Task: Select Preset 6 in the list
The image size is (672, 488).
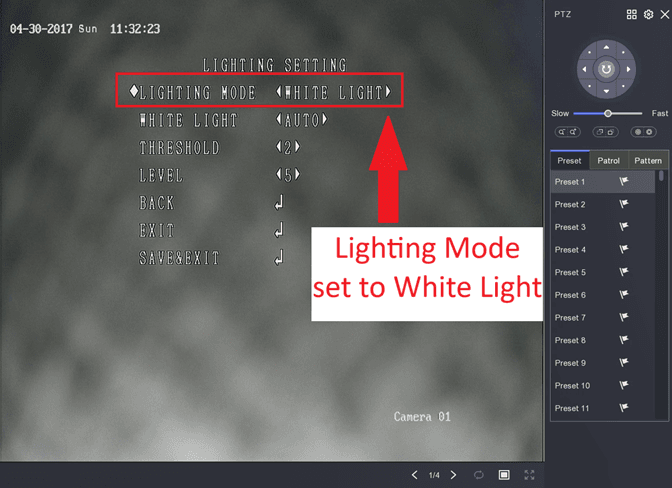Action: (x=603, y=295)
